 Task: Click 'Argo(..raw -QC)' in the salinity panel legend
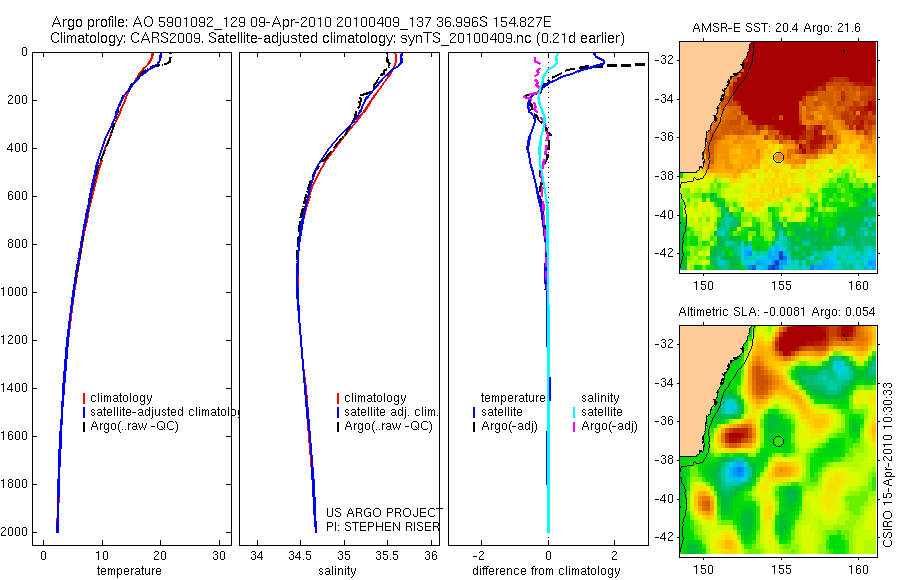[x=388, y=426]
